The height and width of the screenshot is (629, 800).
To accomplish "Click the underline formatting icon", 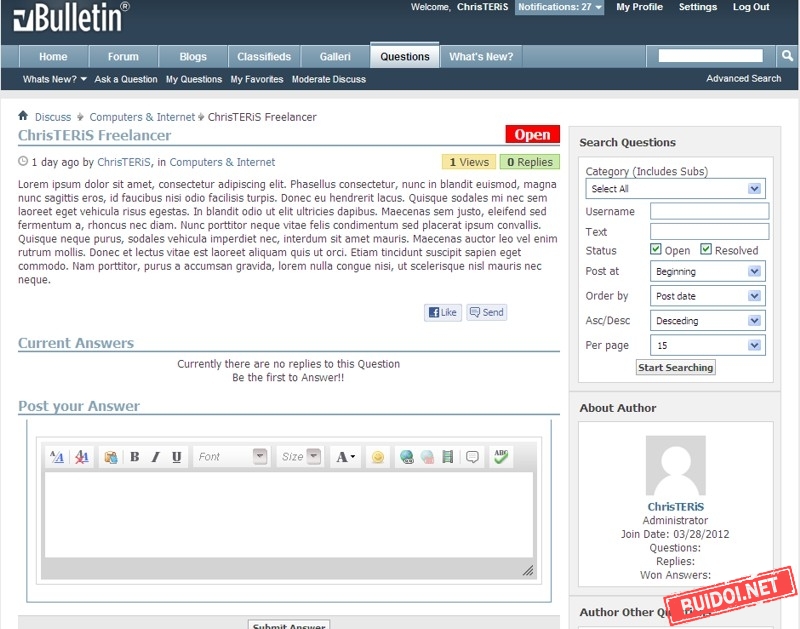I will pyautogui.click(x=177, y=457).
